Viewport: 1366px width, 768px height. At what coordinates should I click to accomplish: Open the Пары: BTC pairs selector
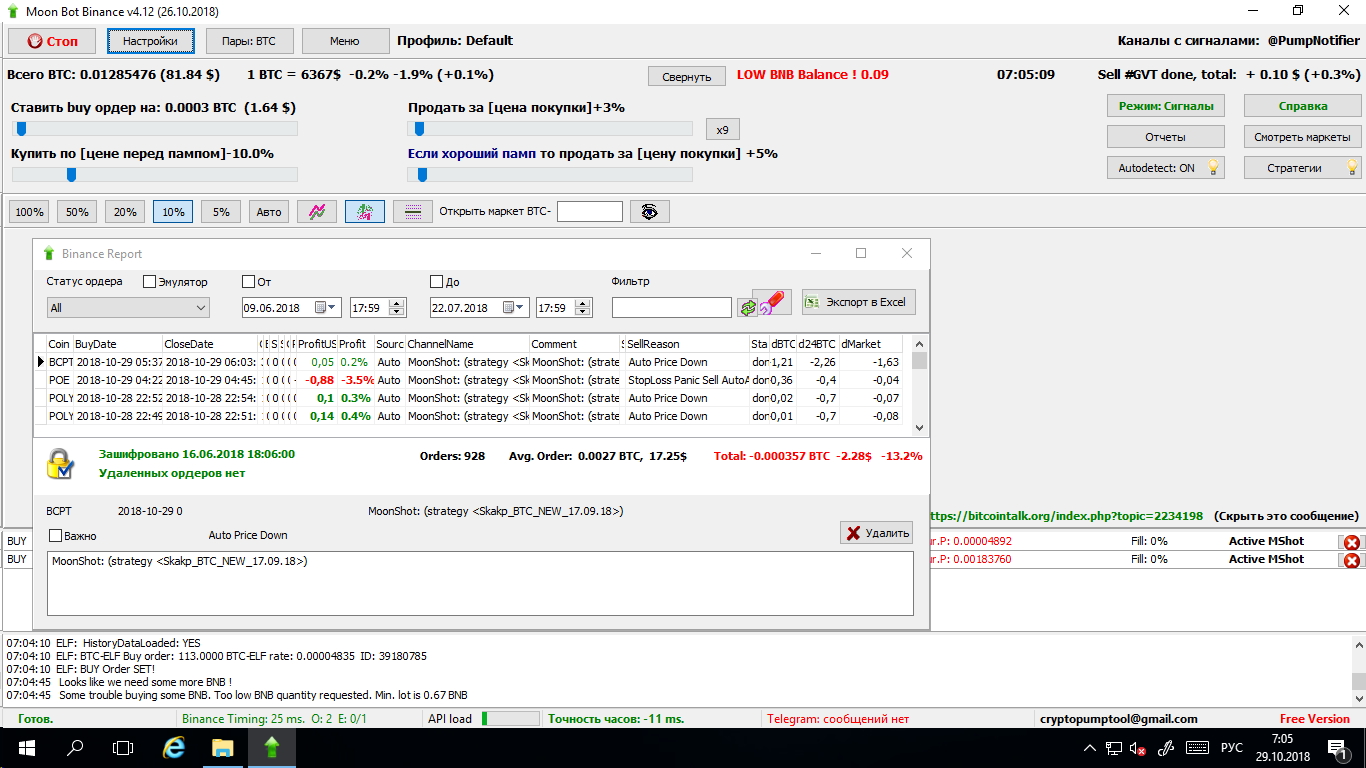(248, 41)
